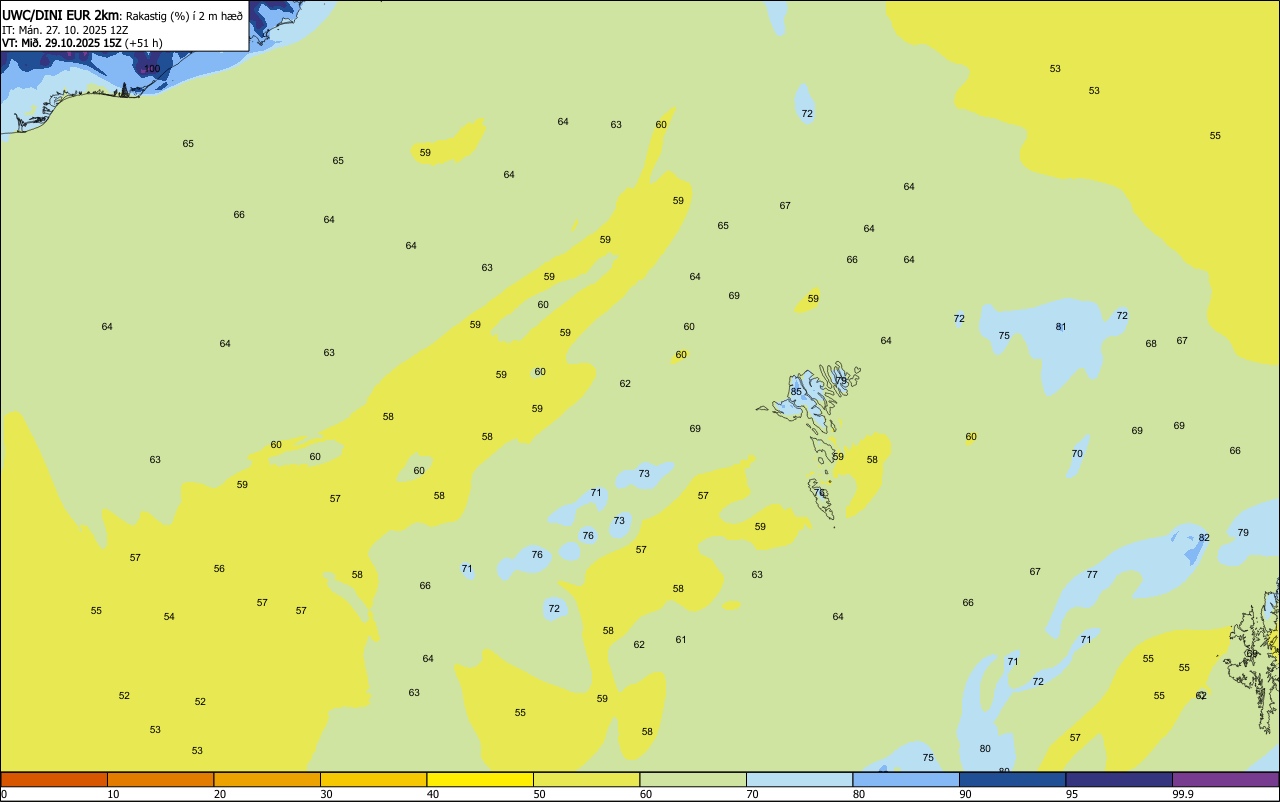Click the map title 'UWC/DINI EUR 2km'
The height and width of the screenshot is (802, 1280).
point(61,15)
